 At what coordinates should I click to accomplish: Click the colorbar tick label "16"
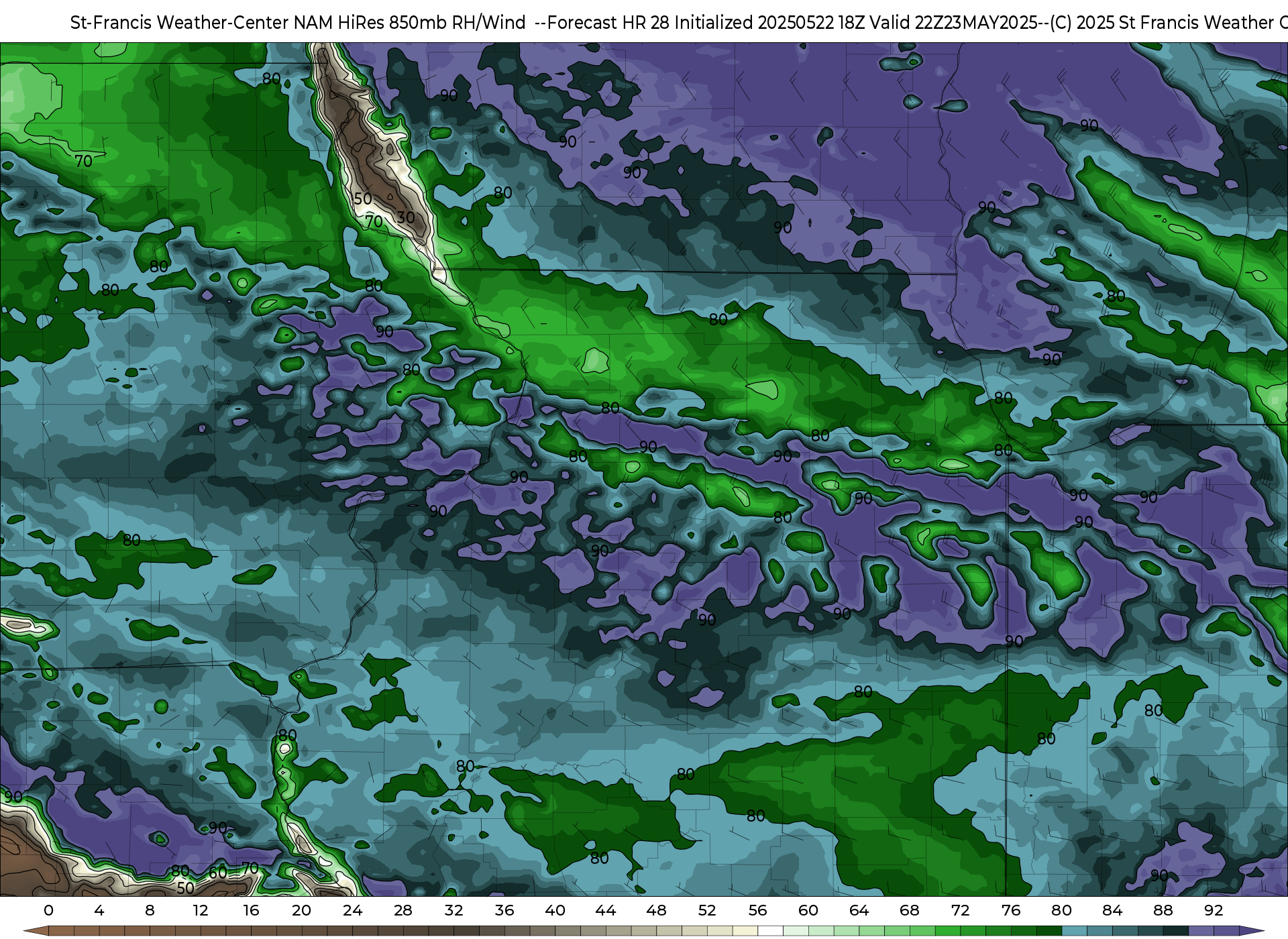251,910
